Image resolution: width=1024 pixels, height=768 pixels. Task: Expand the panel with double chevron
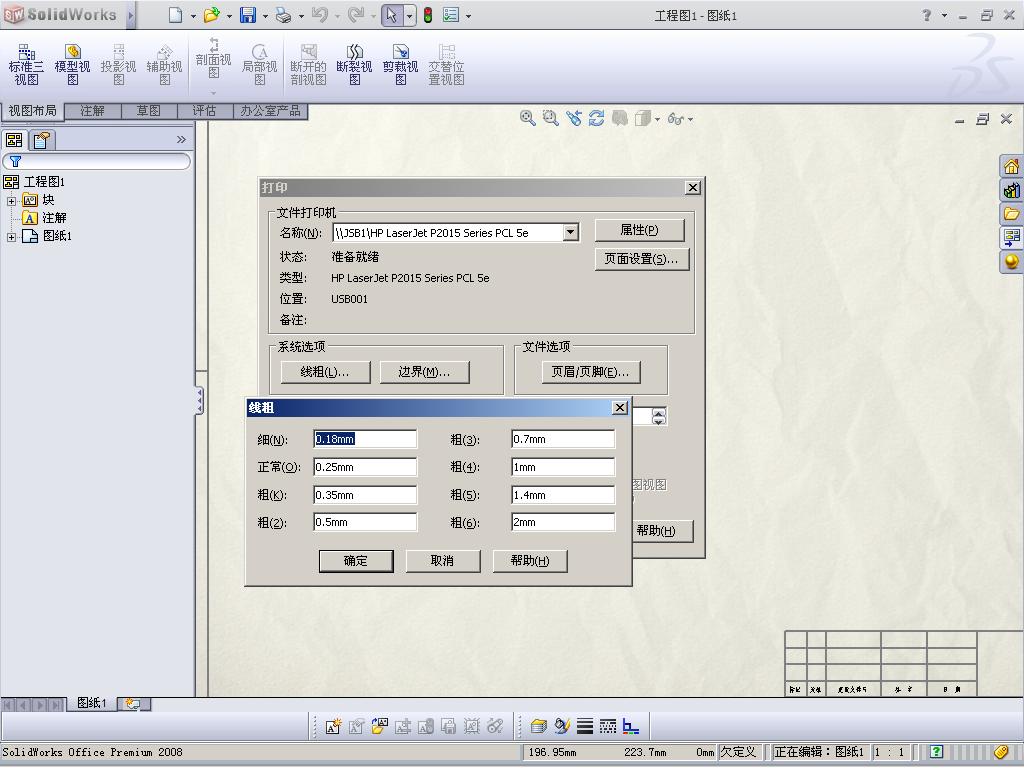[x=181, y=139]
